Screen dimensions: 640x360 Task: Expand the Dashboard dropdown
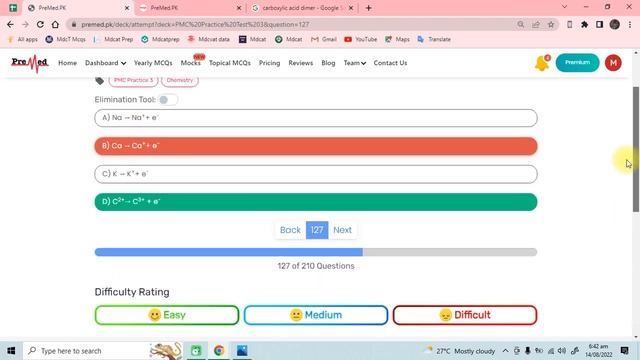(x=105, y=63)
